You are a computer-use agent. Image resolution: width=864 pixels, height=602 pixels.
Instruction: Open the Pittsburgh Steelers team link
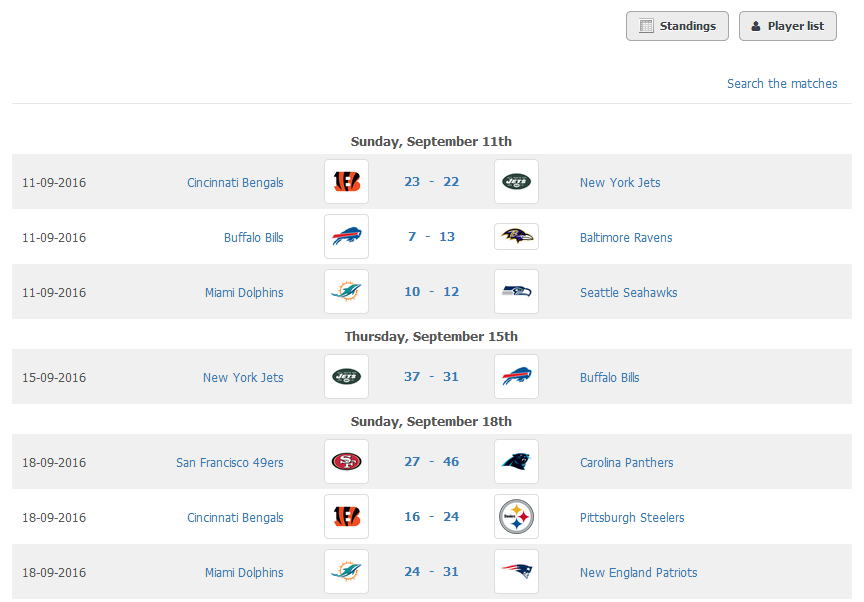pos(632,518)
